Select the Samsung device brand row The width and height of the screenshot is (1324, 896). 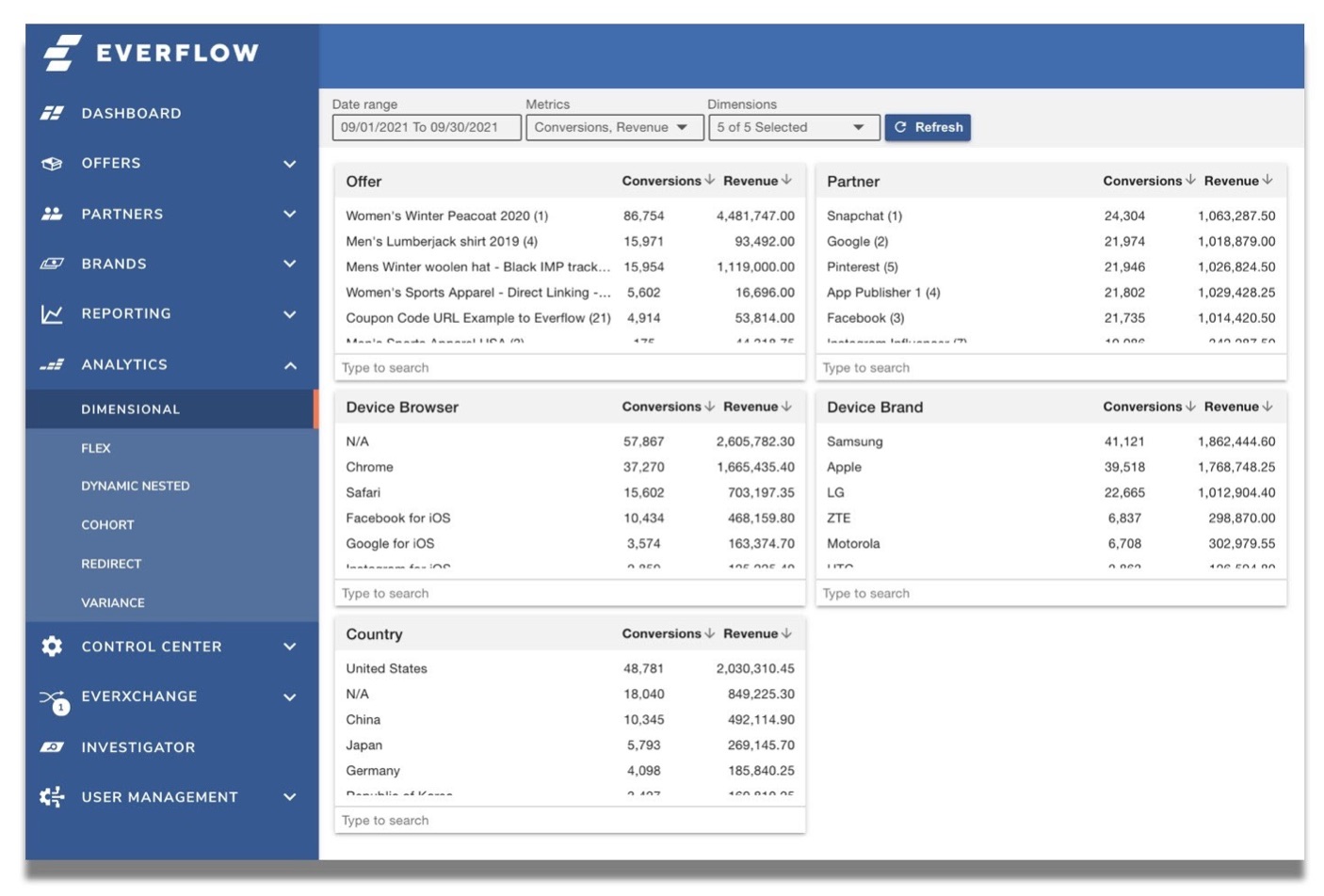tap(1051, 441)
